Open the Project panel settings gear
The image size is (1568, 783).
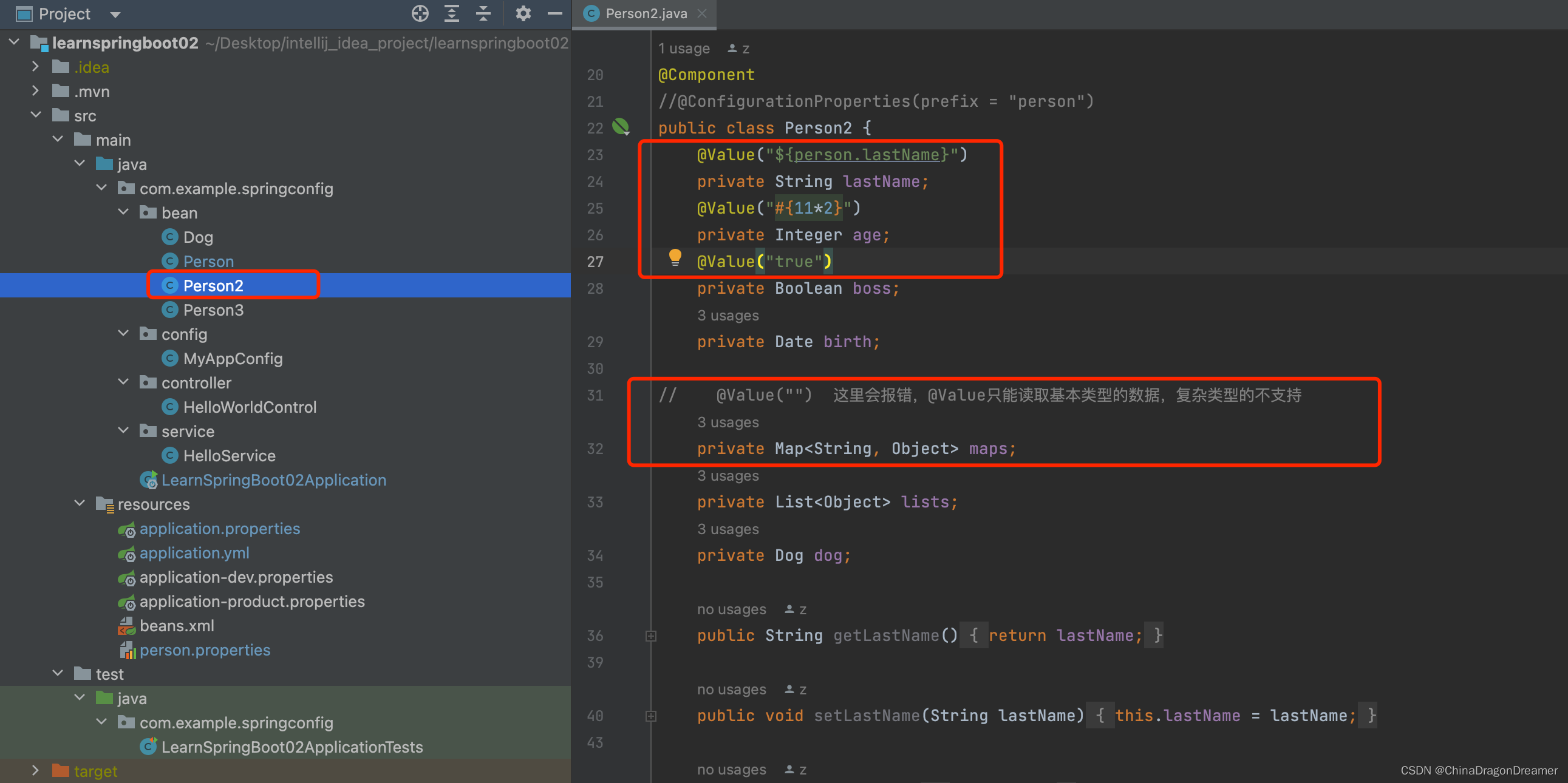point(523,13)
